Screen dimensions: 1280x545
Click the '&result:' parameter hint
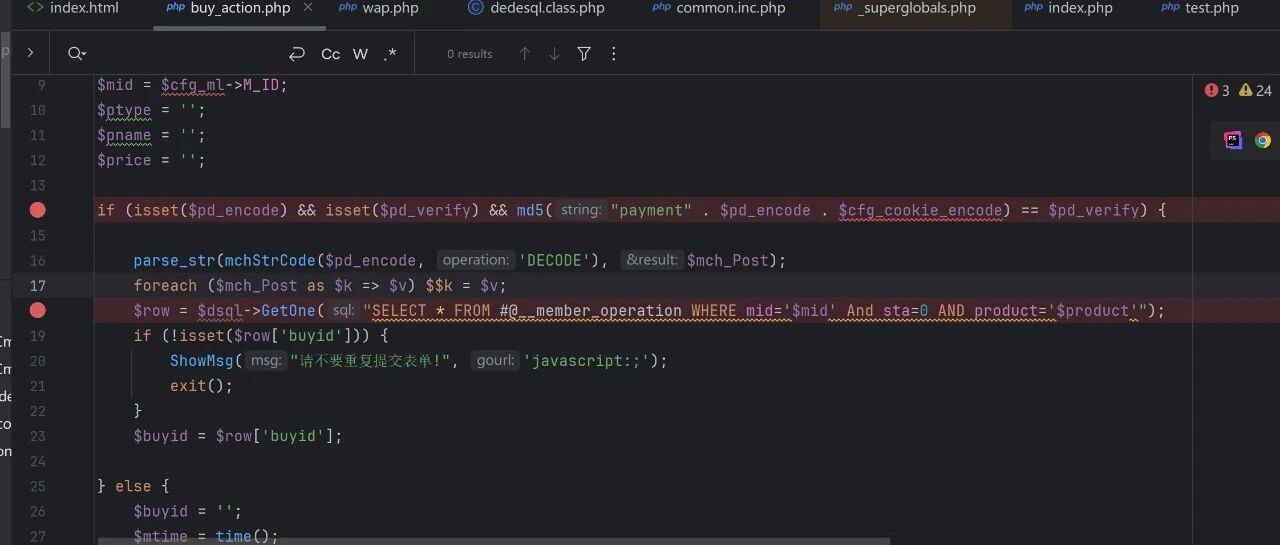pyautogui.click(x=652, y=260)
